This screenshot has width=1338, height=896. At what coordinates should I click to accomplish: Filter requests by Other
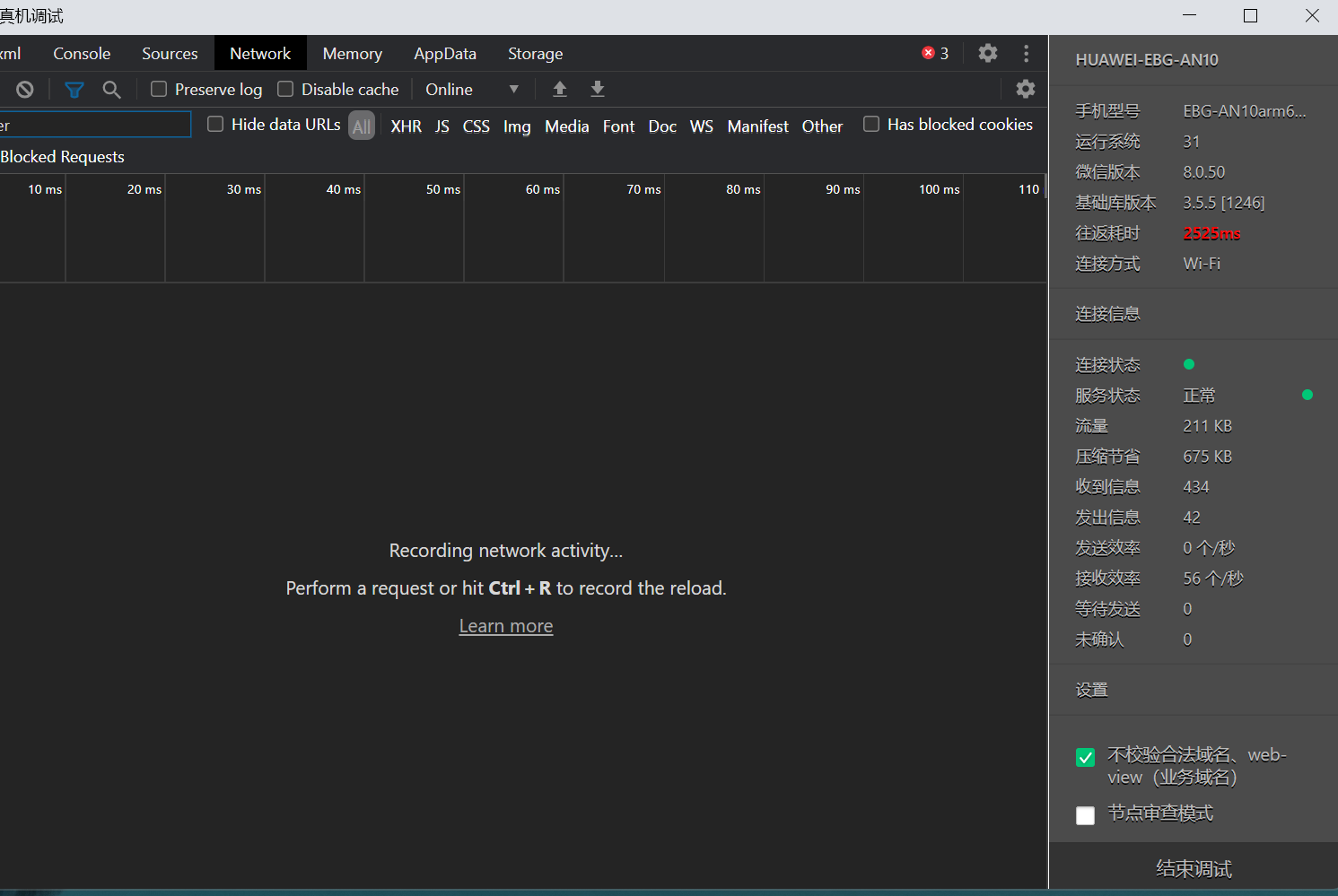coord(822,126)
